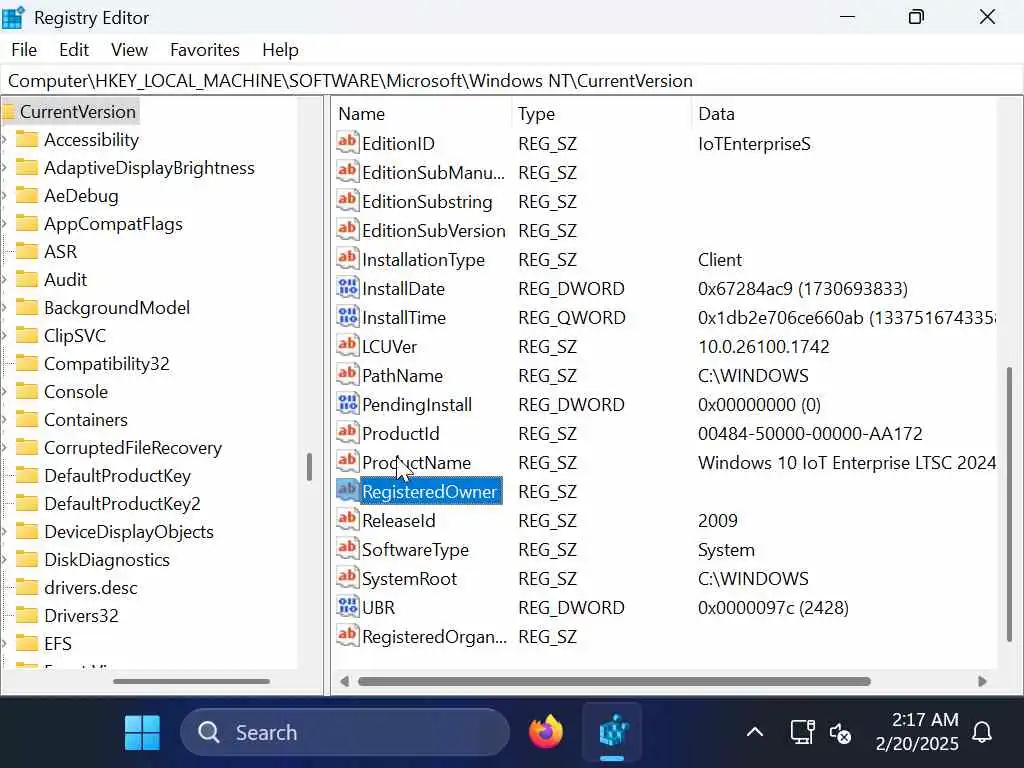Click the values pane horizontal scrollbar thumb
Screen dimensions: 1024x768
coord(614,681)
